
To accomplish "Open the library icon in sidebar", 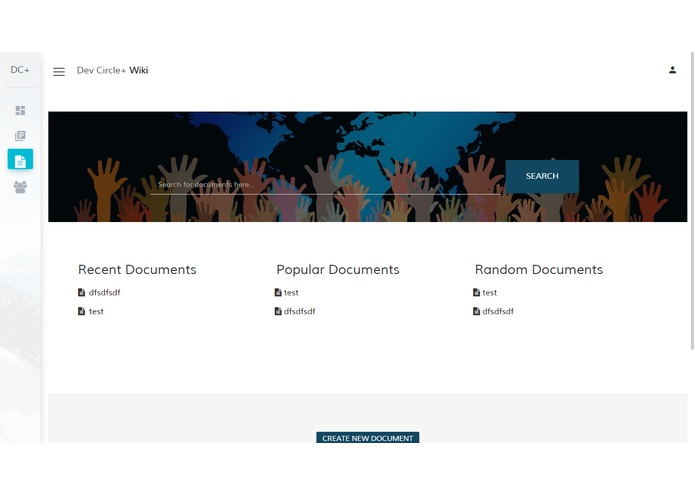I will tap(20, 136).
